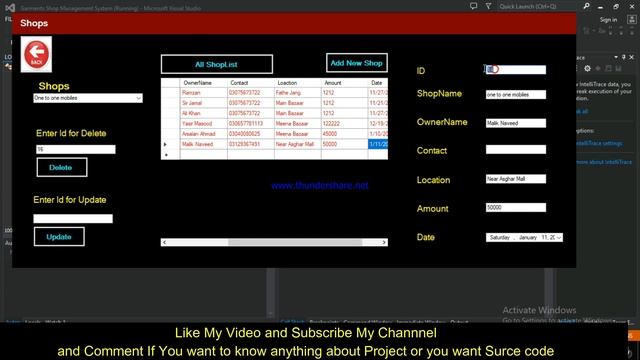Open the IntelliTrace settings link
This screenshot has width=640, height=360.
(599, 143)
